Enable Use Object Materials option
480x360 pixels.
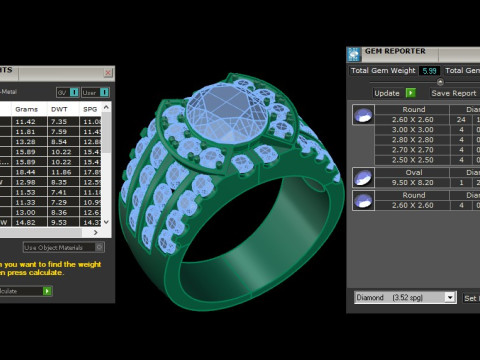(99, 247)
